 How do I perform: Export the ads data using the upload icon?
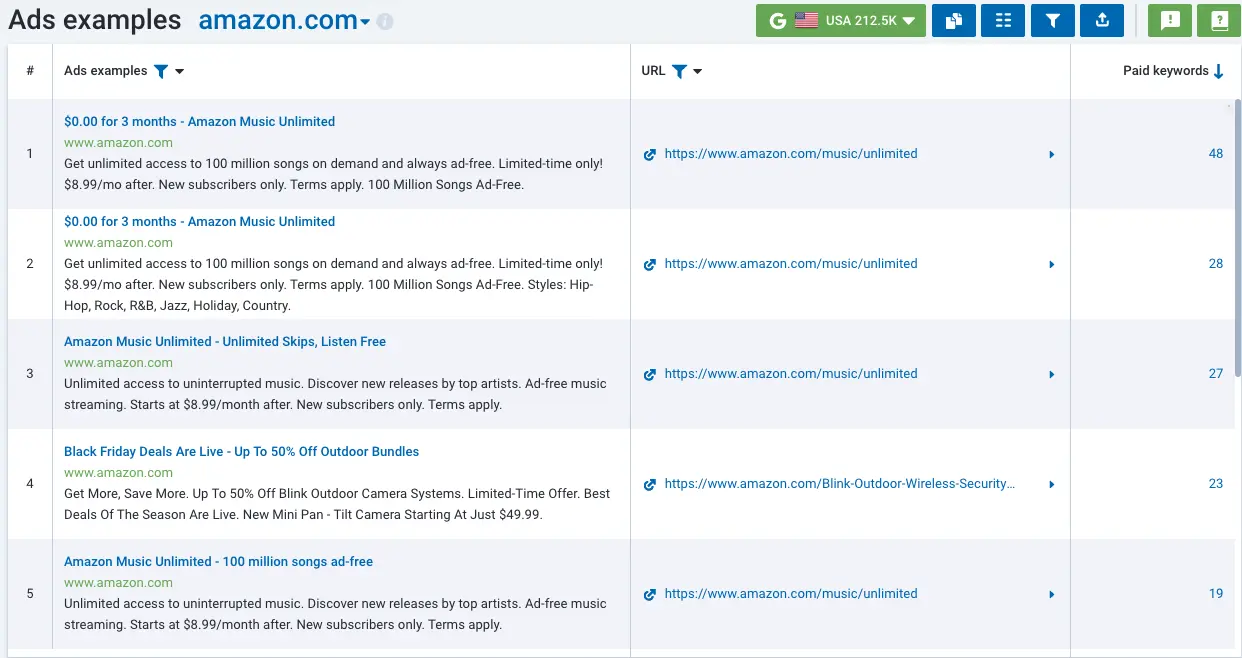point(1102,20)
